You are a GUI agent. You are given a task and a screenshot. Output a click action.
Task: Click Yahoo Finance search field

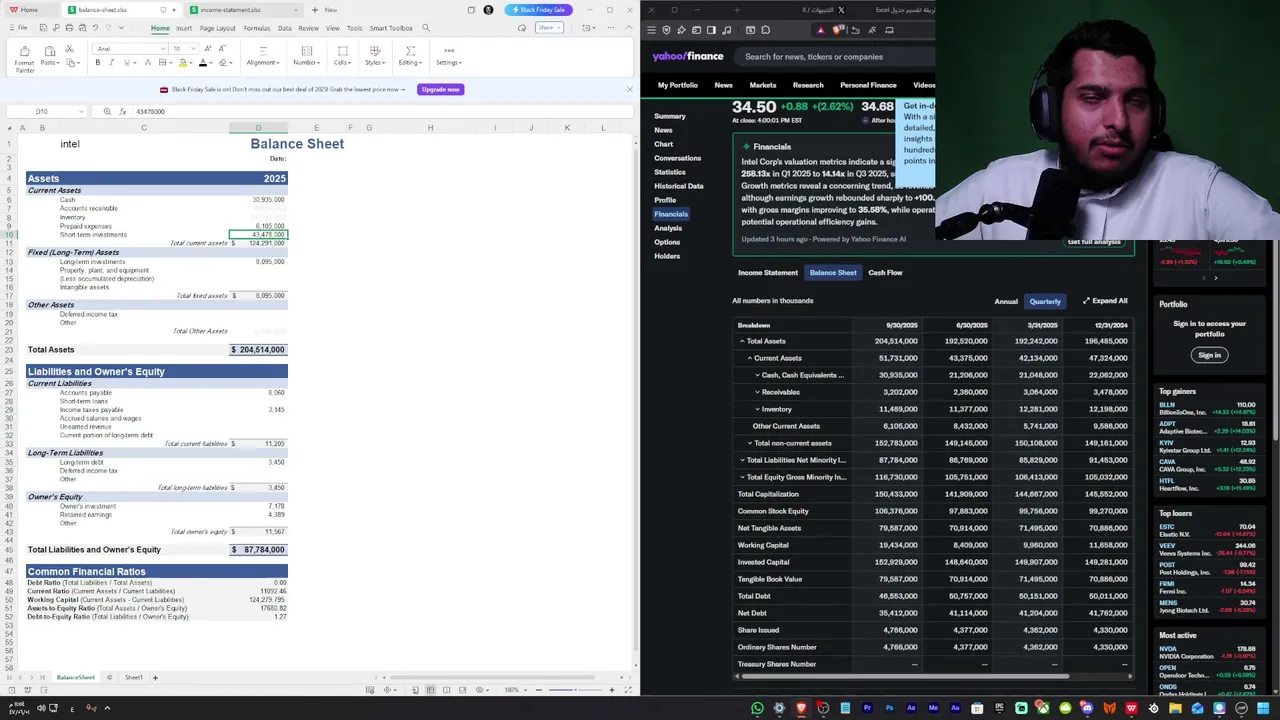(x=835, y=57)
